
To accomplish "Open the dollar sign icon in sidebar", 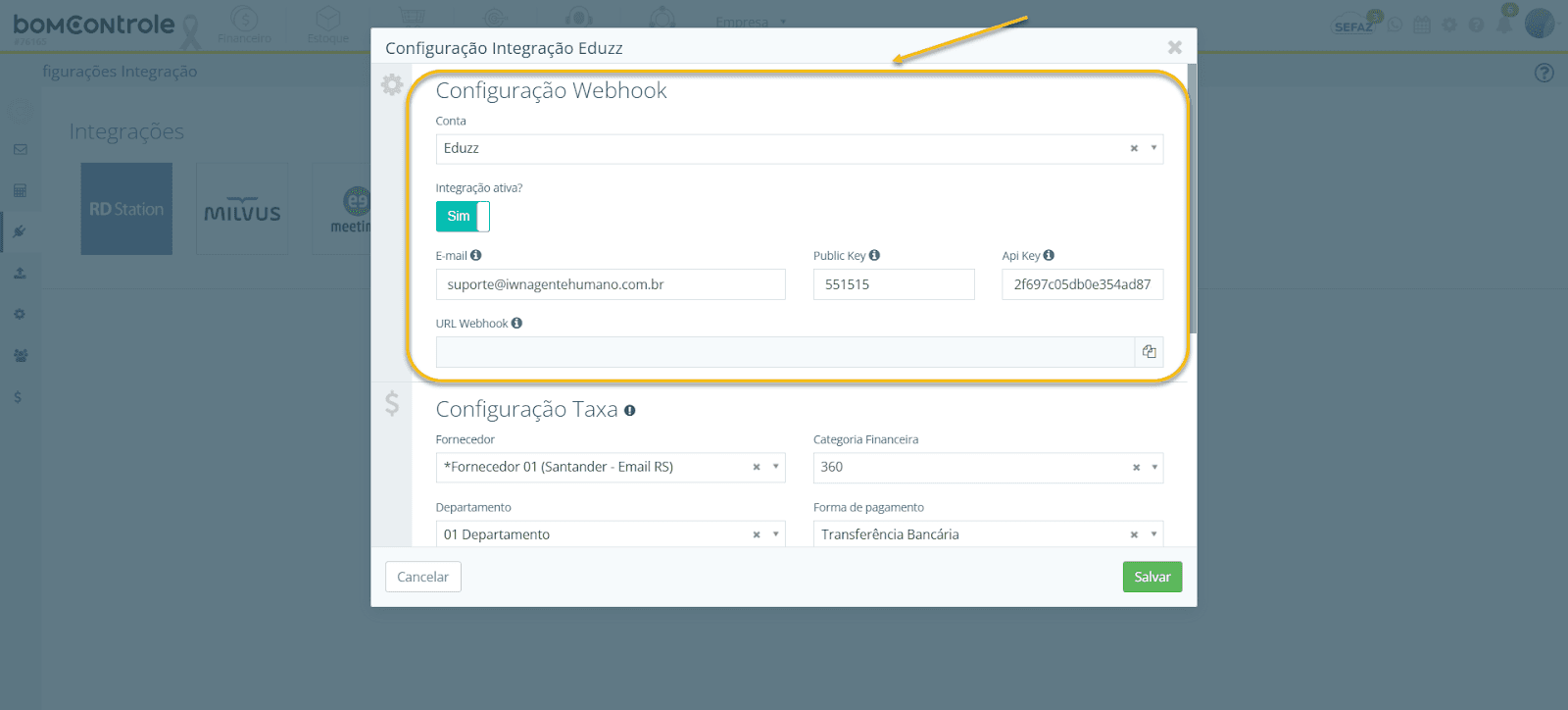I will coord(18,397).
